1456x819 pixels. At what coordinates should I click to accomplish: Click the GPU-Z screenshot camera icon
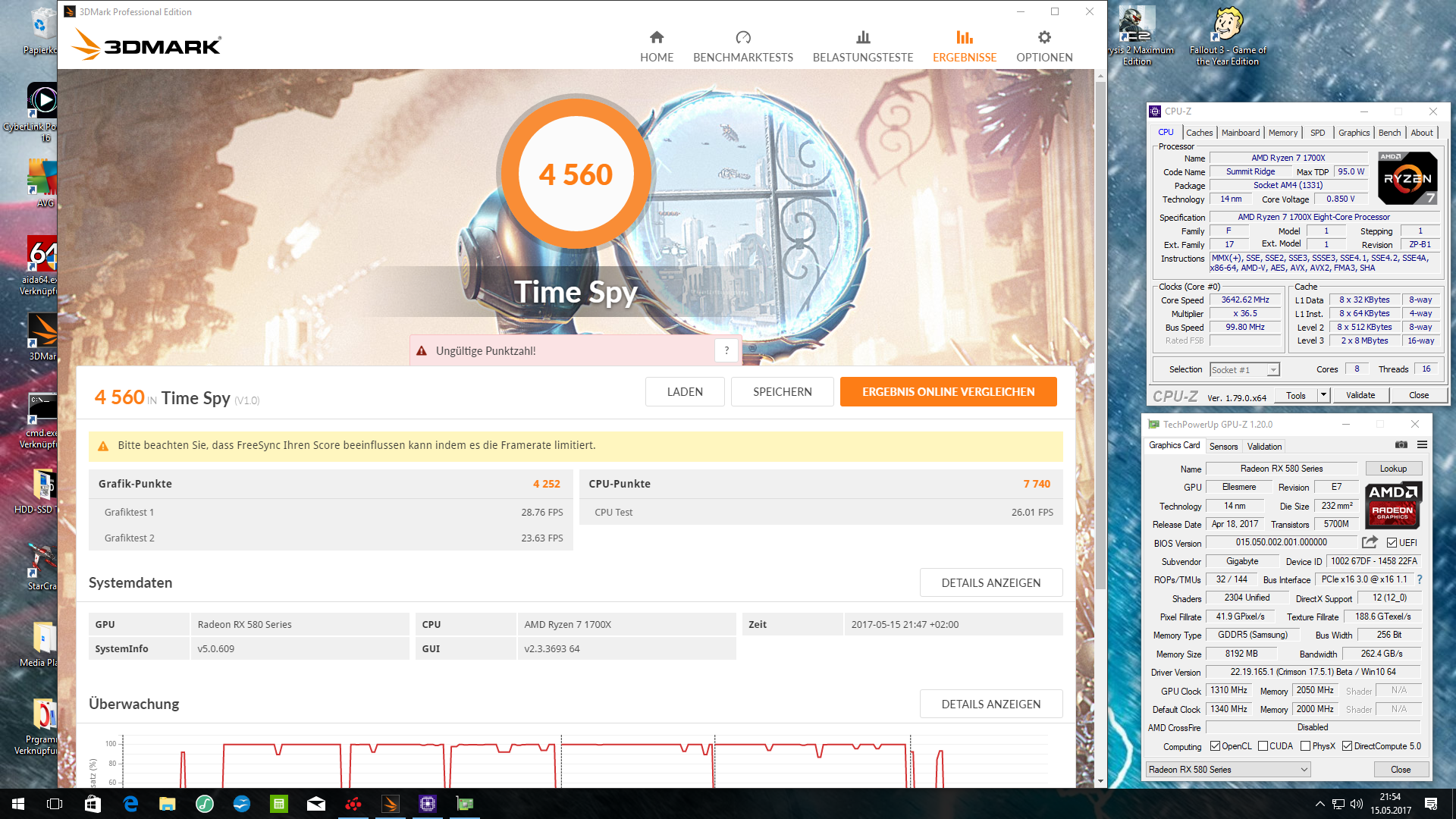coord(1401,445)
